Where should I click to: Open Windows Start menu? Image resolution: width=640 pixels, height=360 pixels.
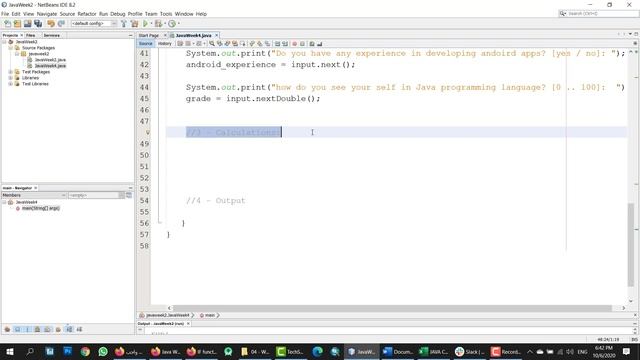10,351
